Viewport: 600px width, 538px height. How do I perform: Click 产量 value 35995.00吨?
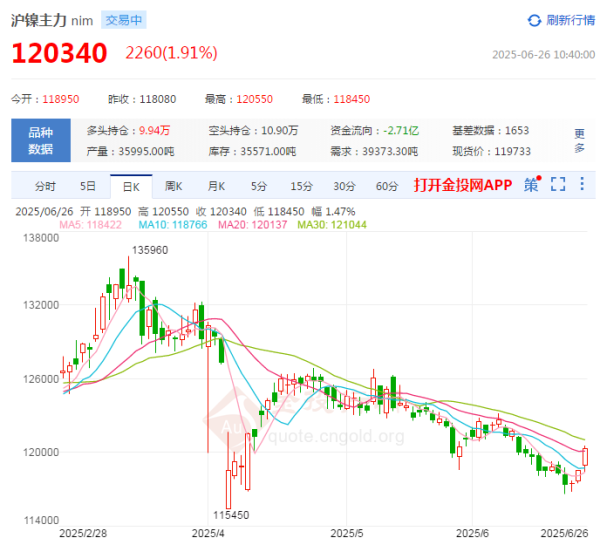coord(146,152)
